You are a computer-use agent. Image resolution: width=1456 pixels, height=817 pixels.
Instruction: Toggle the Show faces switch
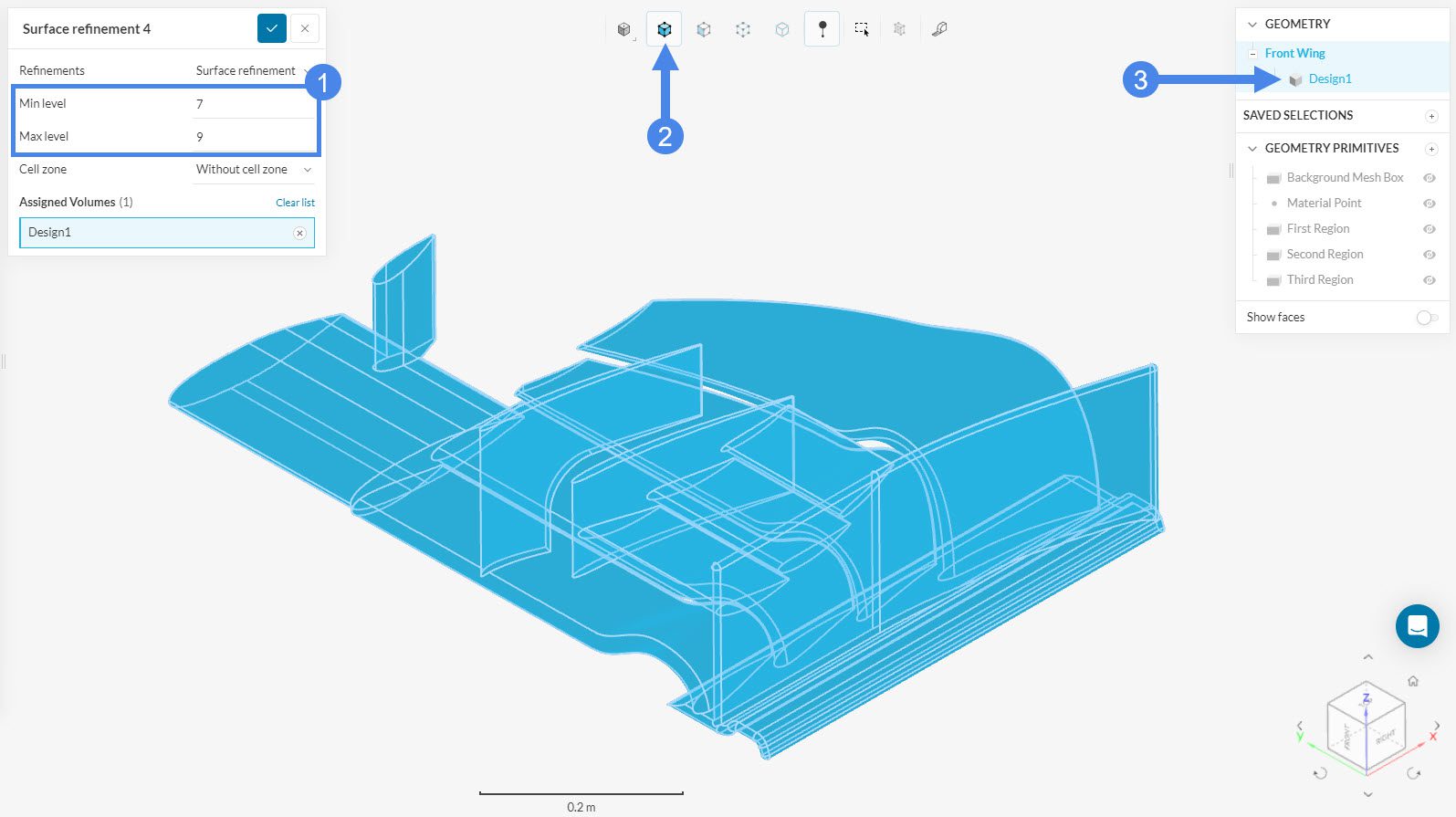click(1427, 318)
